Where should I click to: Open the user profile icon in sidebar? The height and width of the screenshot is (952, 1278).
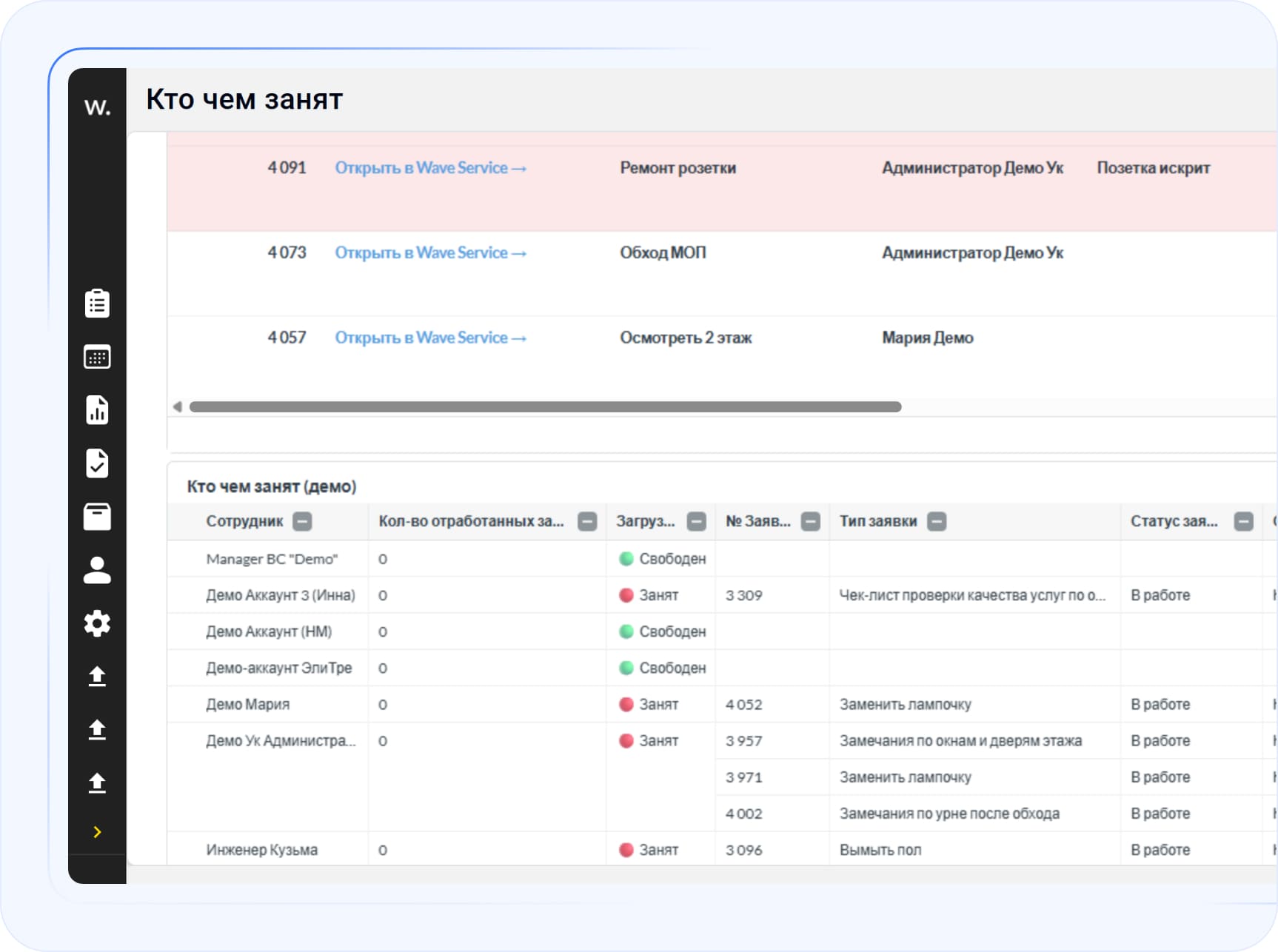pos(97,570)
